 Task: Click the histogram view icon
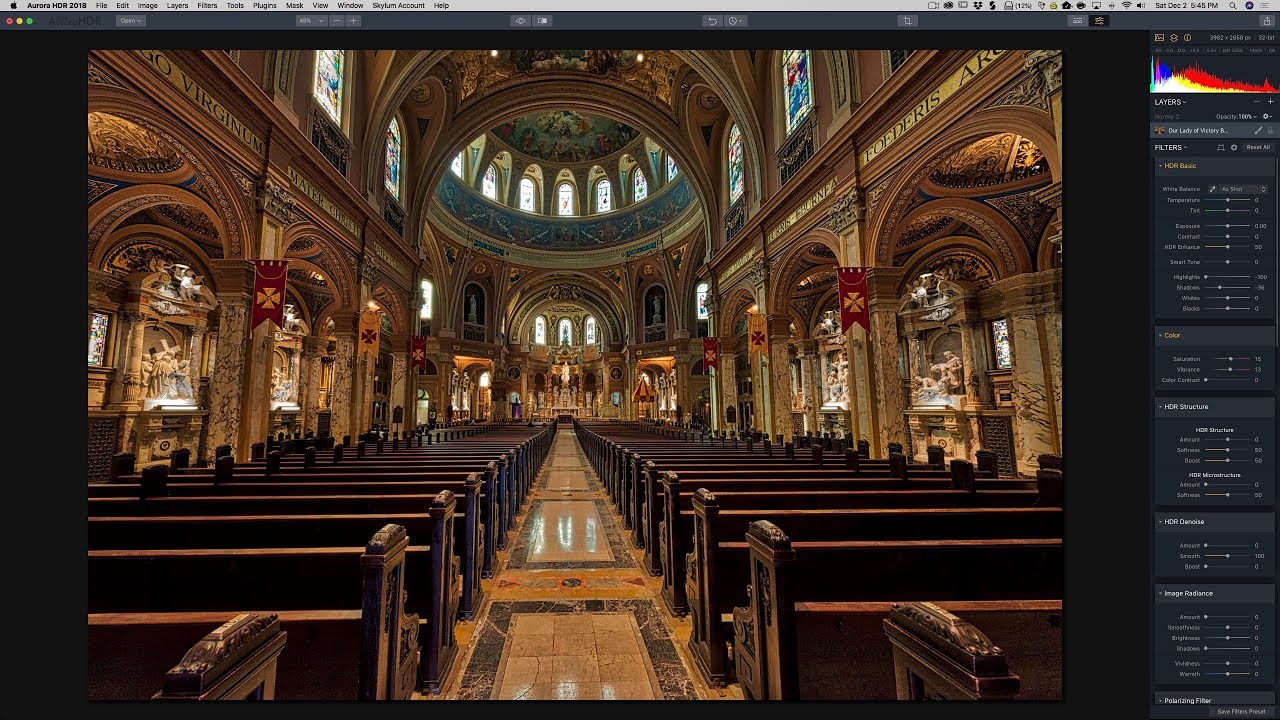(1160, 38)
